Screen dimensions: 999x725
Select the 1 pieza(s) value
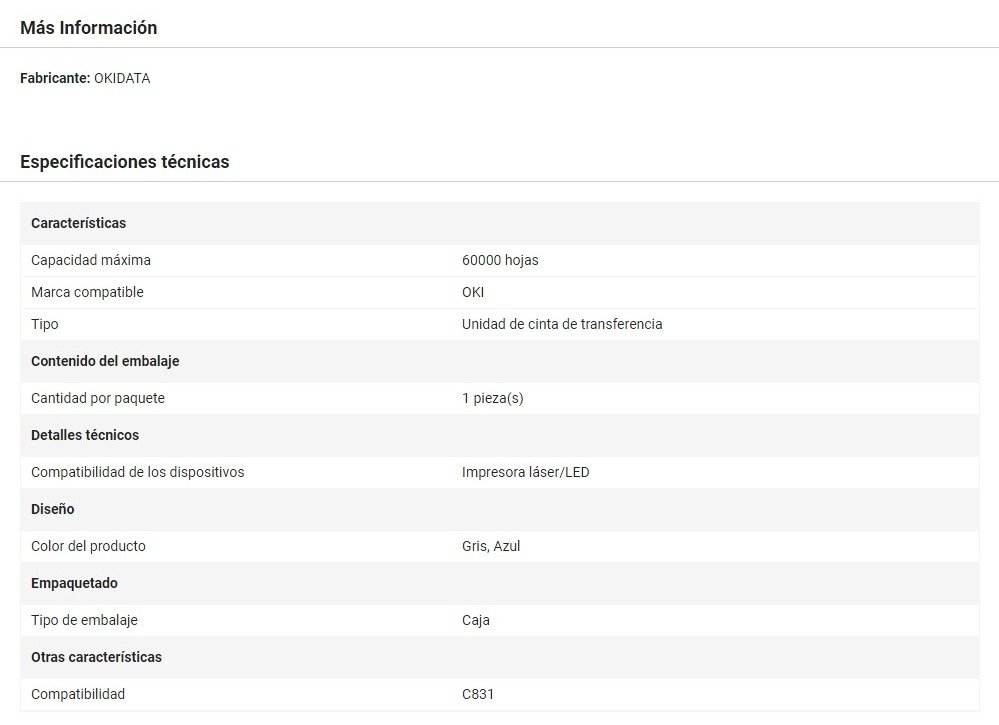tap(492, 398)
